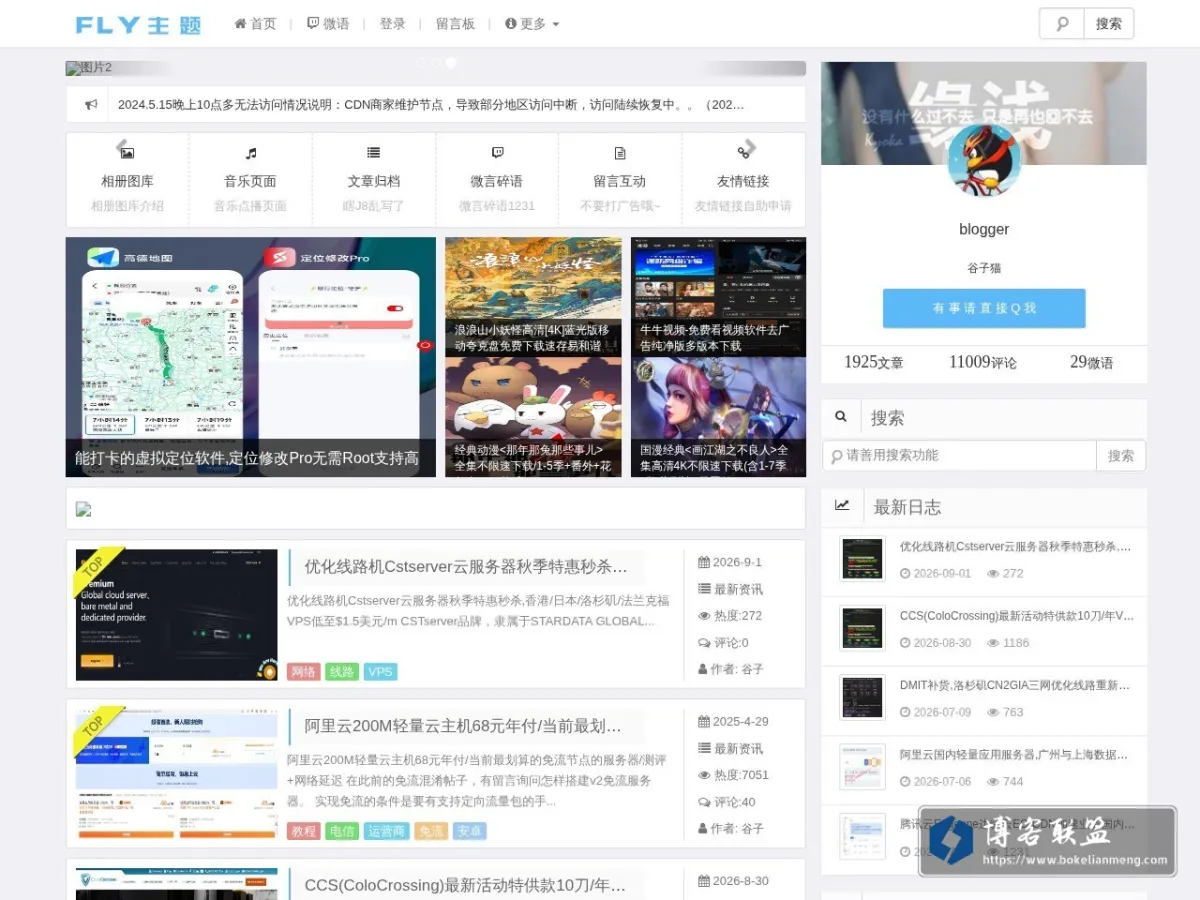Click the eye icon beside 热度:7051
Screen dimensions: 1200x900
(x=704, y=775)
